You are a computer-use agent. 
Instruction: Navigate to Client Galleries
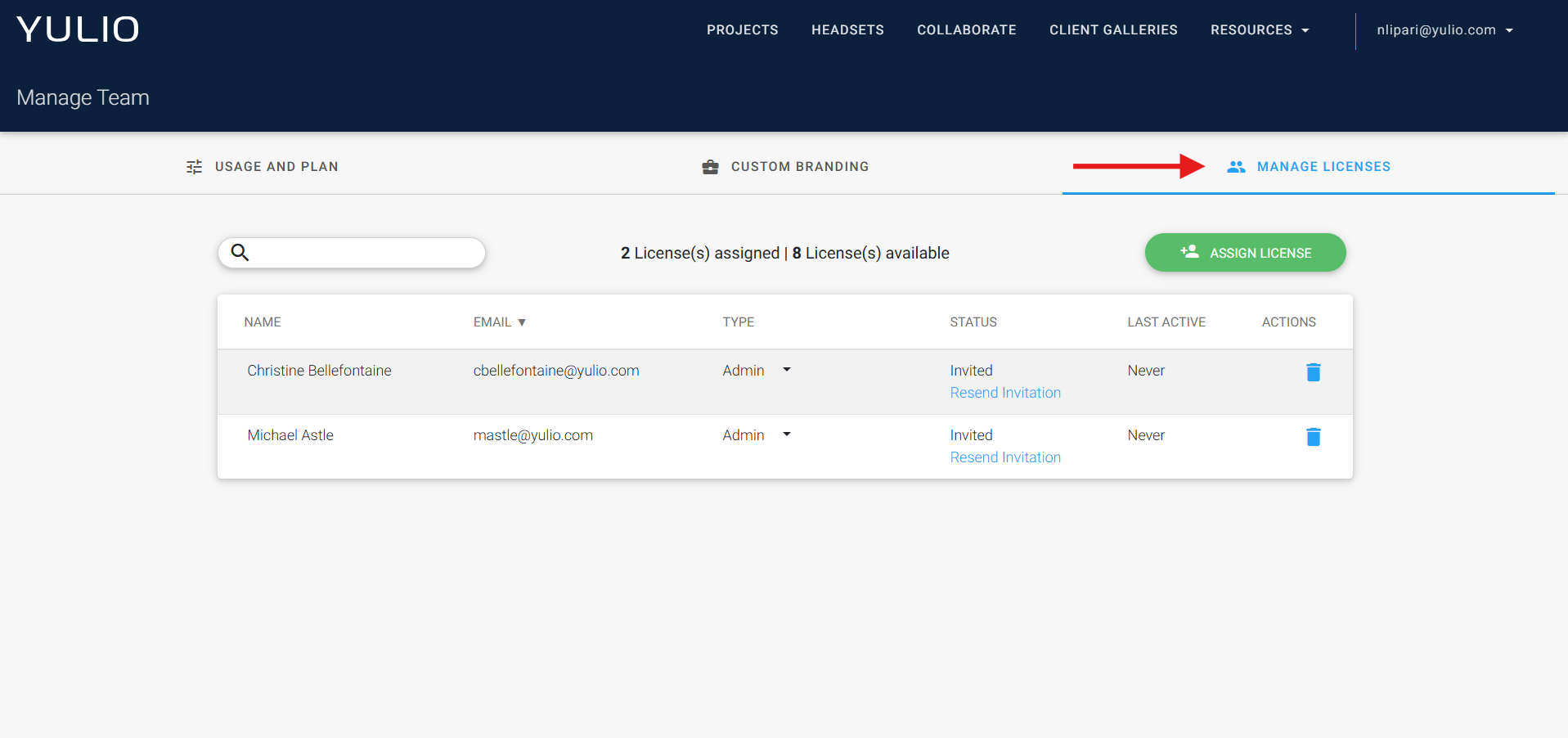1113,29
